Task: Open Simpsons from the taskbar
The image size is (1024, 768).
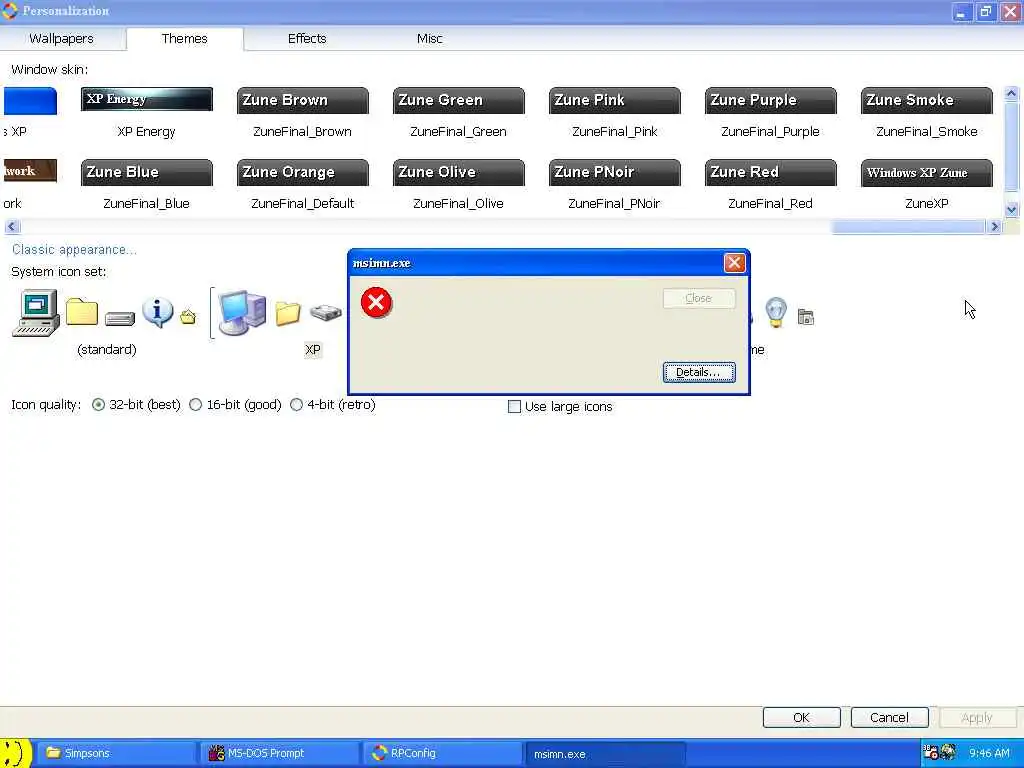Action: click(x=116, y=754)
